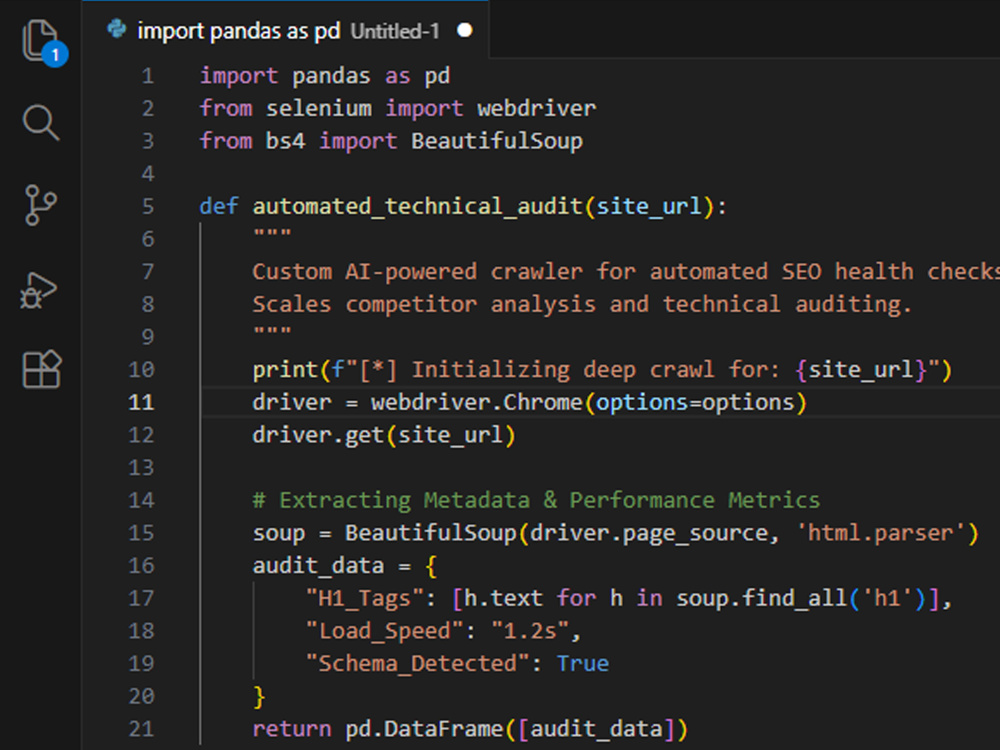Click the "Schema_Detected" key on line 19

(418, 663)
